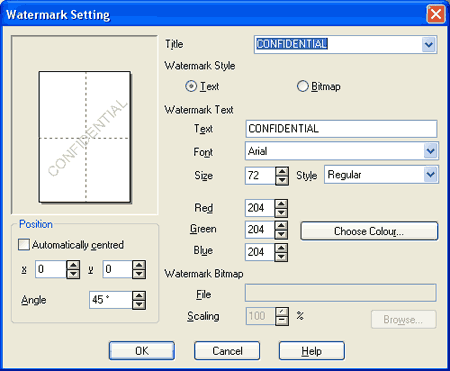Increase the x position value
The height and width of the screenshot is (371, 450).
pyautogui.click(x=73, y=265)
